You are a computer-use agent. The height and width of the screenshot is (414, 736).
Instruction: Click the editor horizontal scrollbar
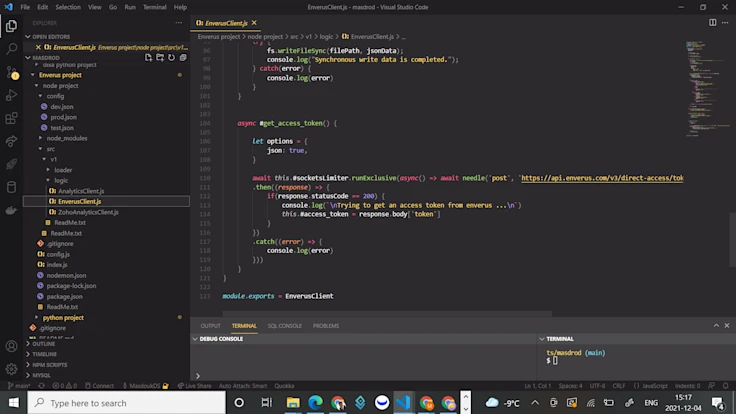pyautogui.click(x=387, y=312)
